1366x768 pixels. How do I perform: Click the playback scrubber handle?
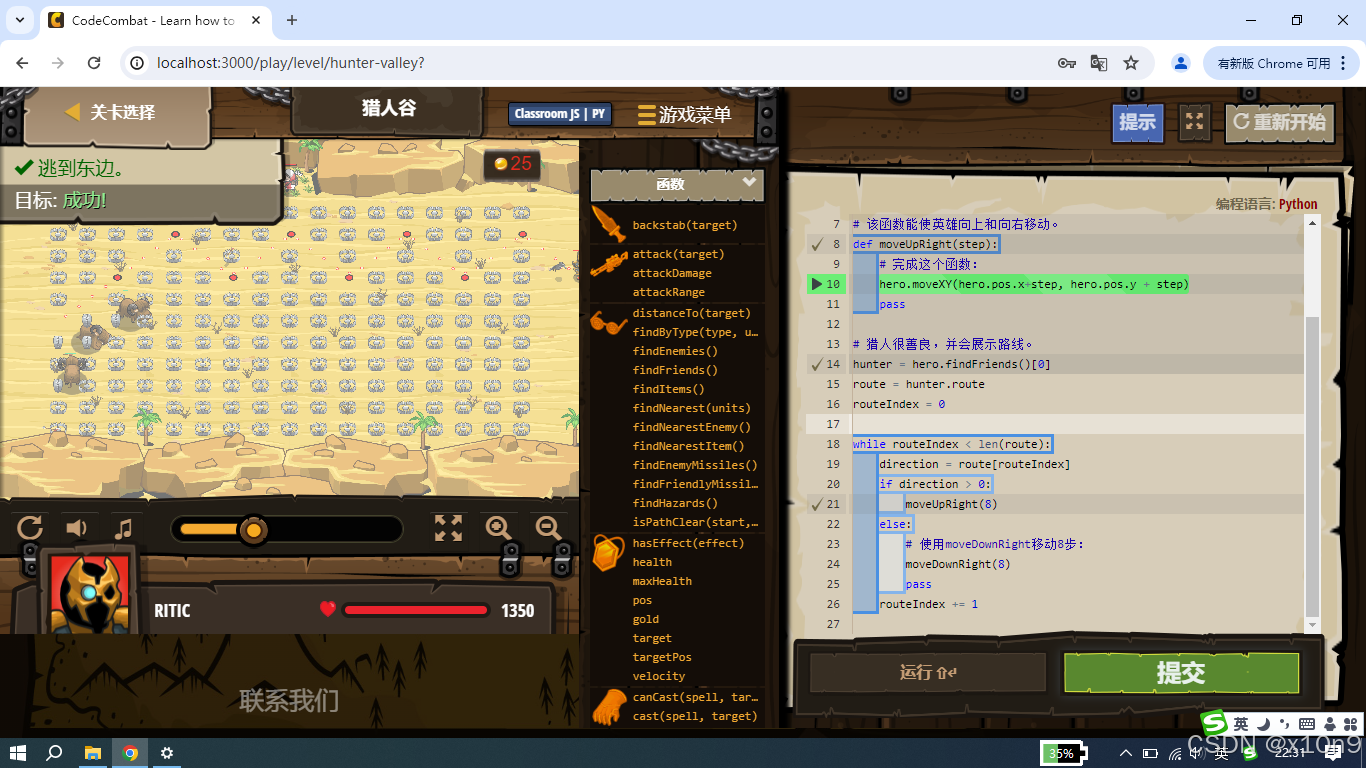pos(254,529)
